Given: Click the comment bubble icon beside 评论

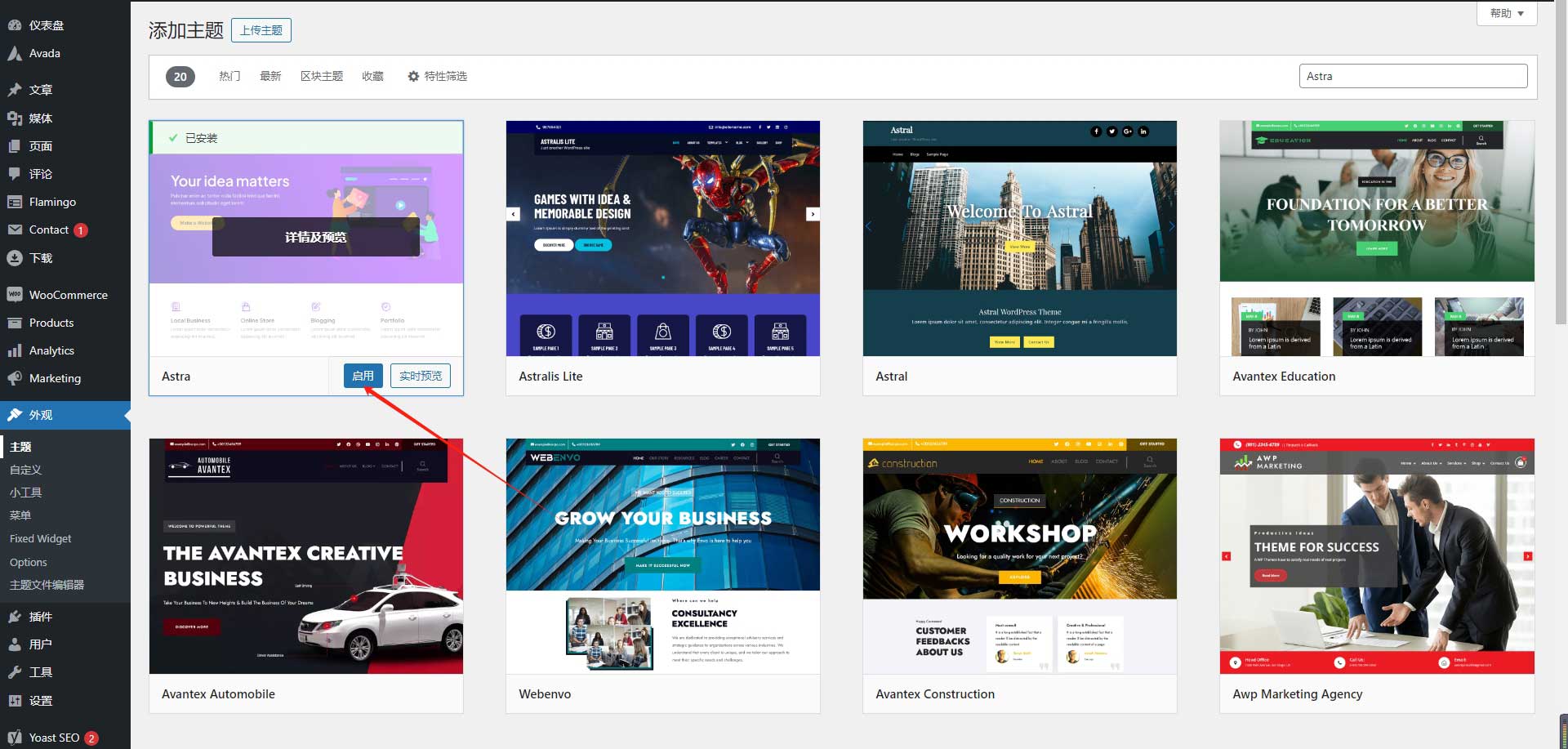Looking at the screenshot, I should [15, 174].
